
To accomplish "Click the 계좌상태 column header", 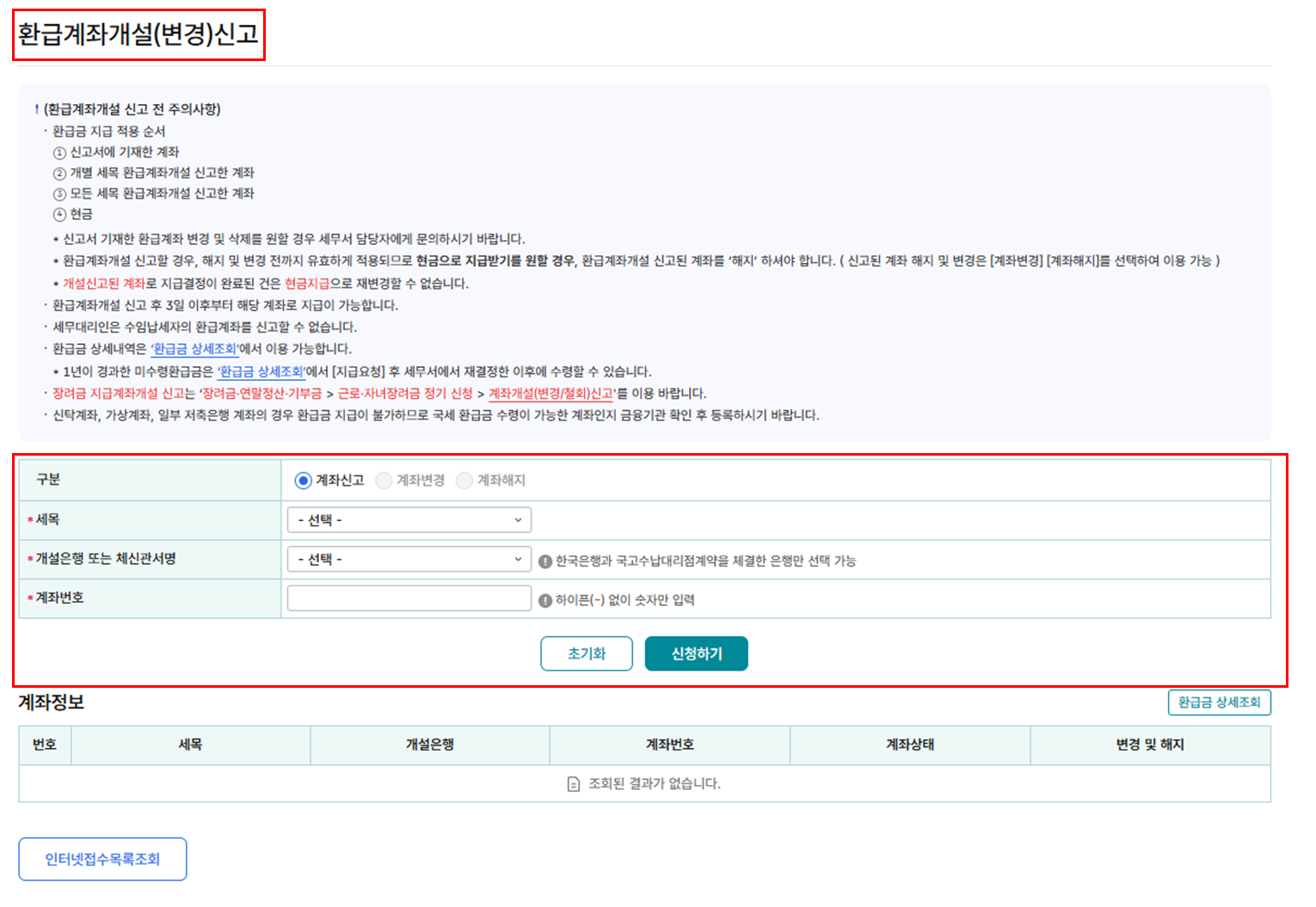I will coord(910,745).
